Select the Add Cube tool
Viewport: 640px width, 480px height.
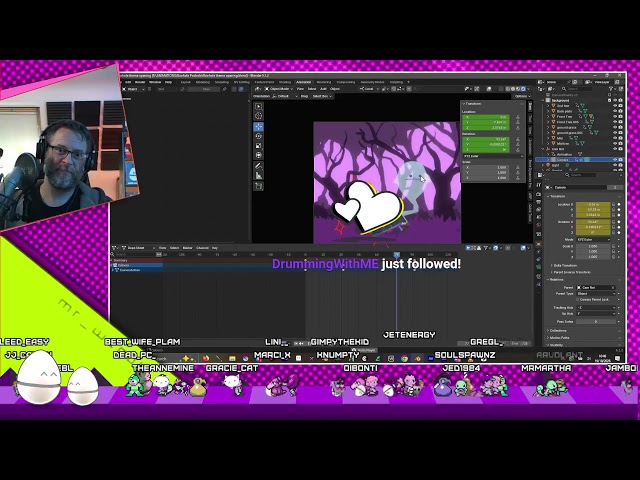(x=258, y=186)
